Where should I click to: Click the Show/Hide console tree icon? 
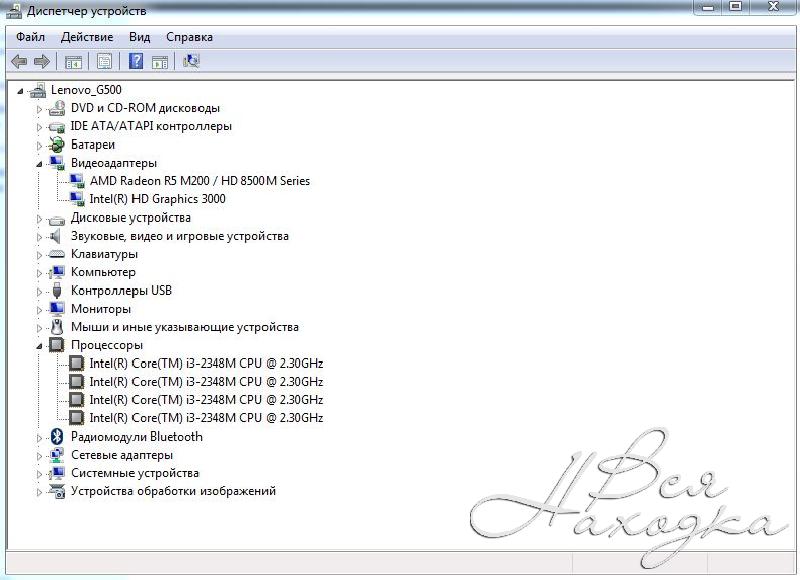[x=73, y=61]
